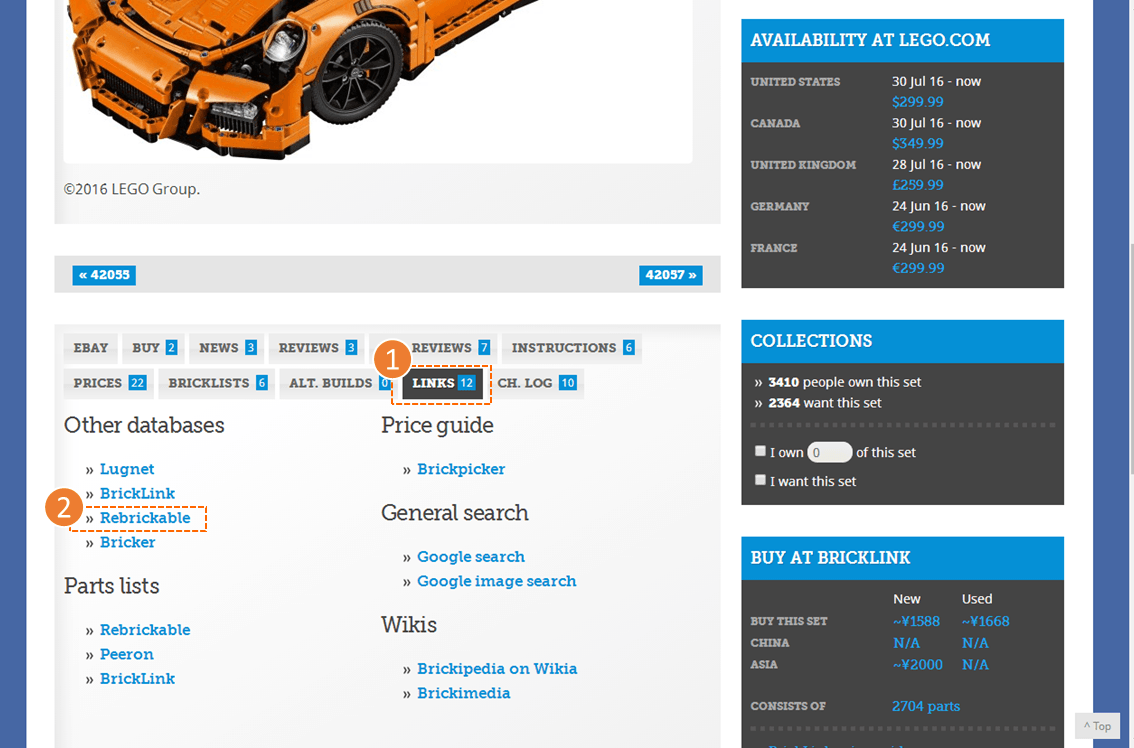Check the 'I own' checkbox
The height and width of the screenshot is (748, 1134).
(760, 451)
